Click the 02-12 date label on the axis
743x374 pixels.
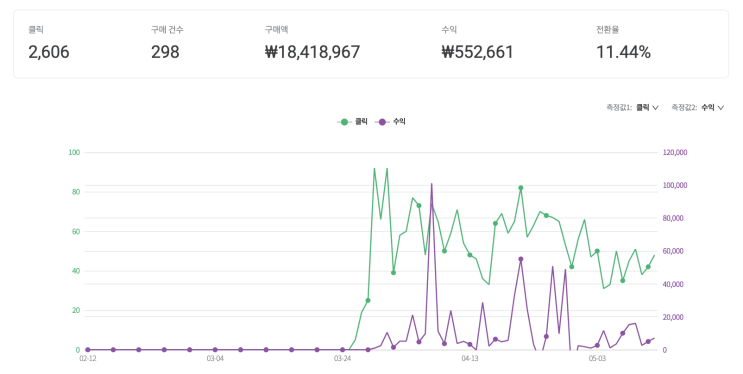point(88,358)
